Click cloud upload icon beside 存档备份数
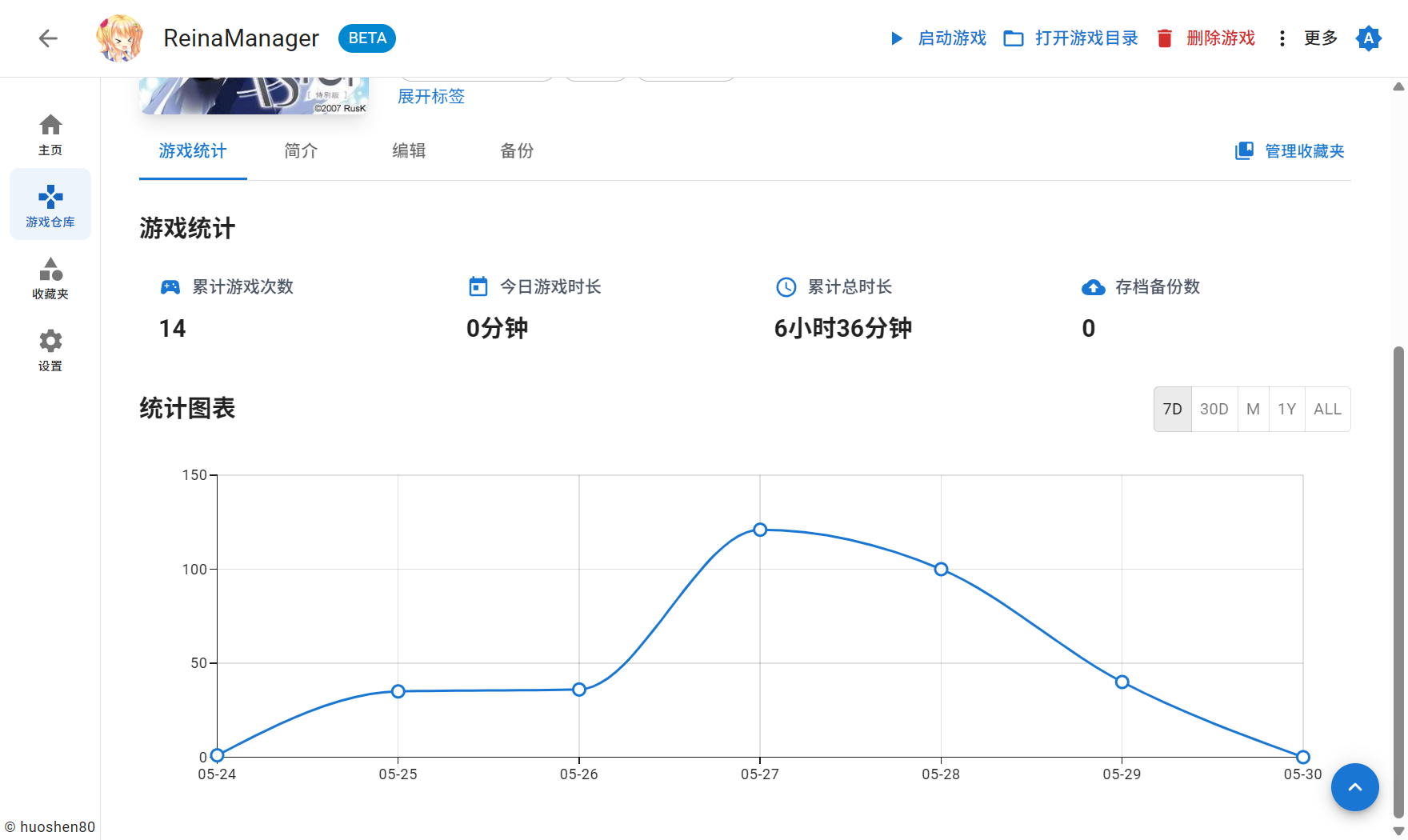 1094,287
